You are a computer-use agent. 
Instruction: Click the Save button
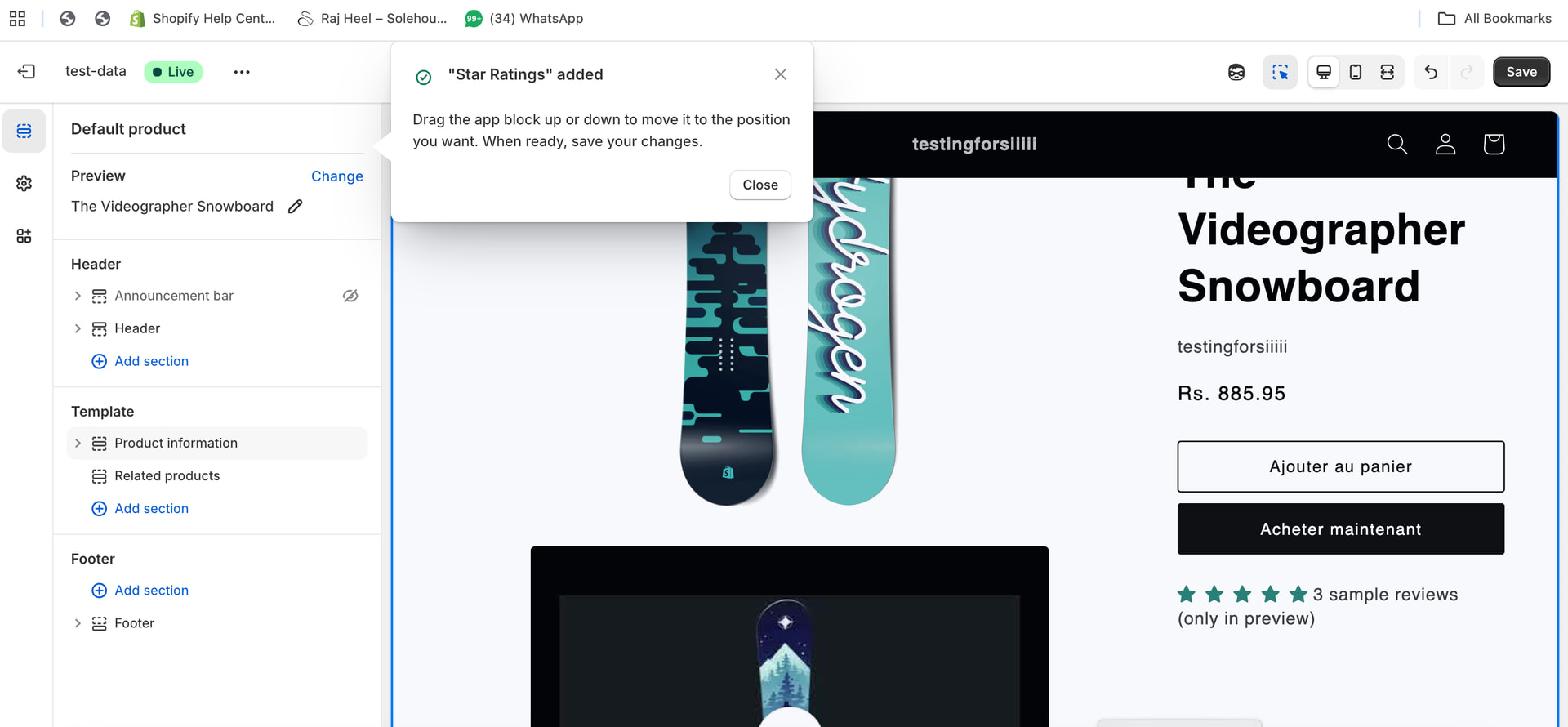coord(1521,72)
